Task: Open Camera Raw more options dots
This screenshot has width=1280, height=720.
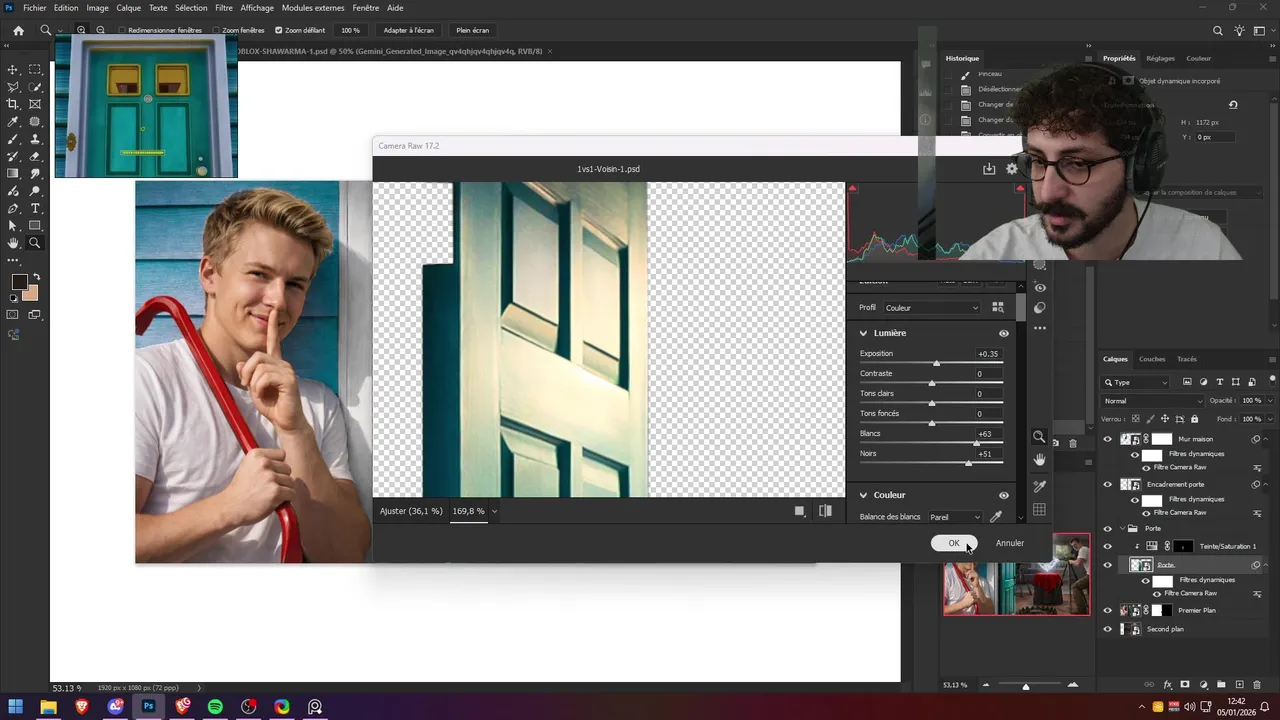Action: pos(1040,328)
